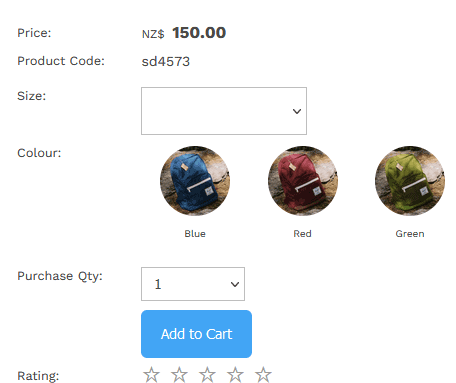The height and width of the screenshot is (383, 456).
Task: Click the 150.00 price amount
Action: 199,33
